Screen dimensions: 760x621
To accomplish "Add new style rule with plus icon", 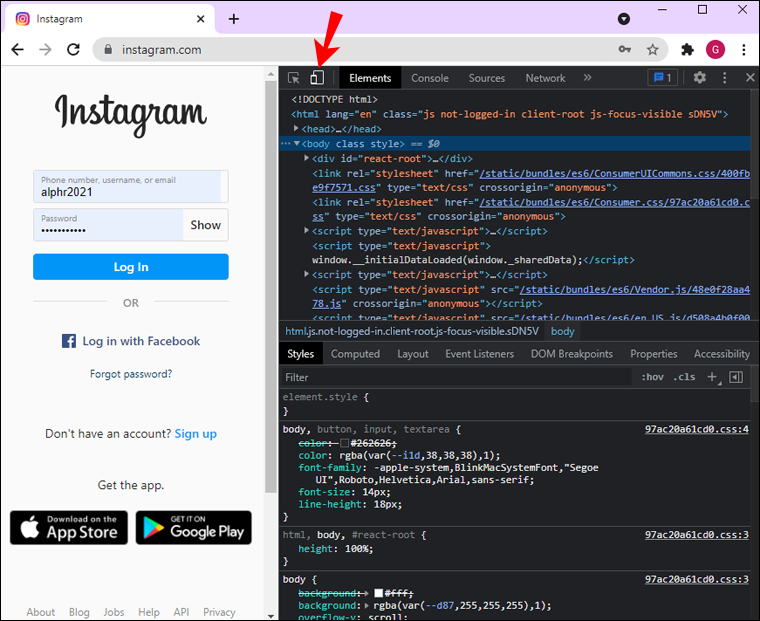I will 712,377.
